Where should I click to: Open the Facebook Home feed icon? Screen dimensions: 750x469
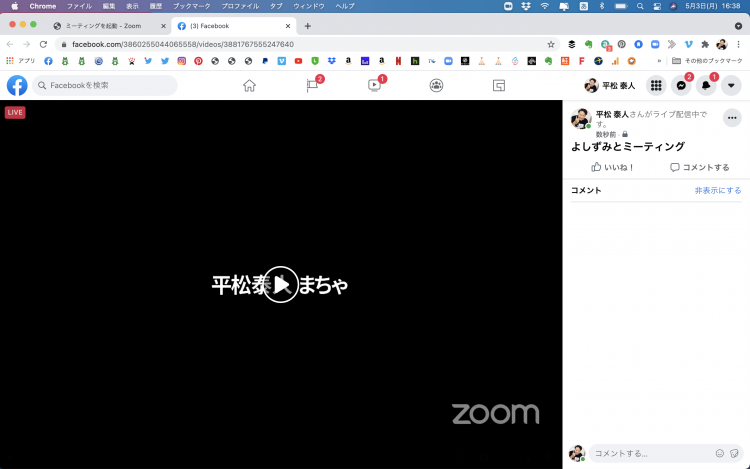click(249, 86)
